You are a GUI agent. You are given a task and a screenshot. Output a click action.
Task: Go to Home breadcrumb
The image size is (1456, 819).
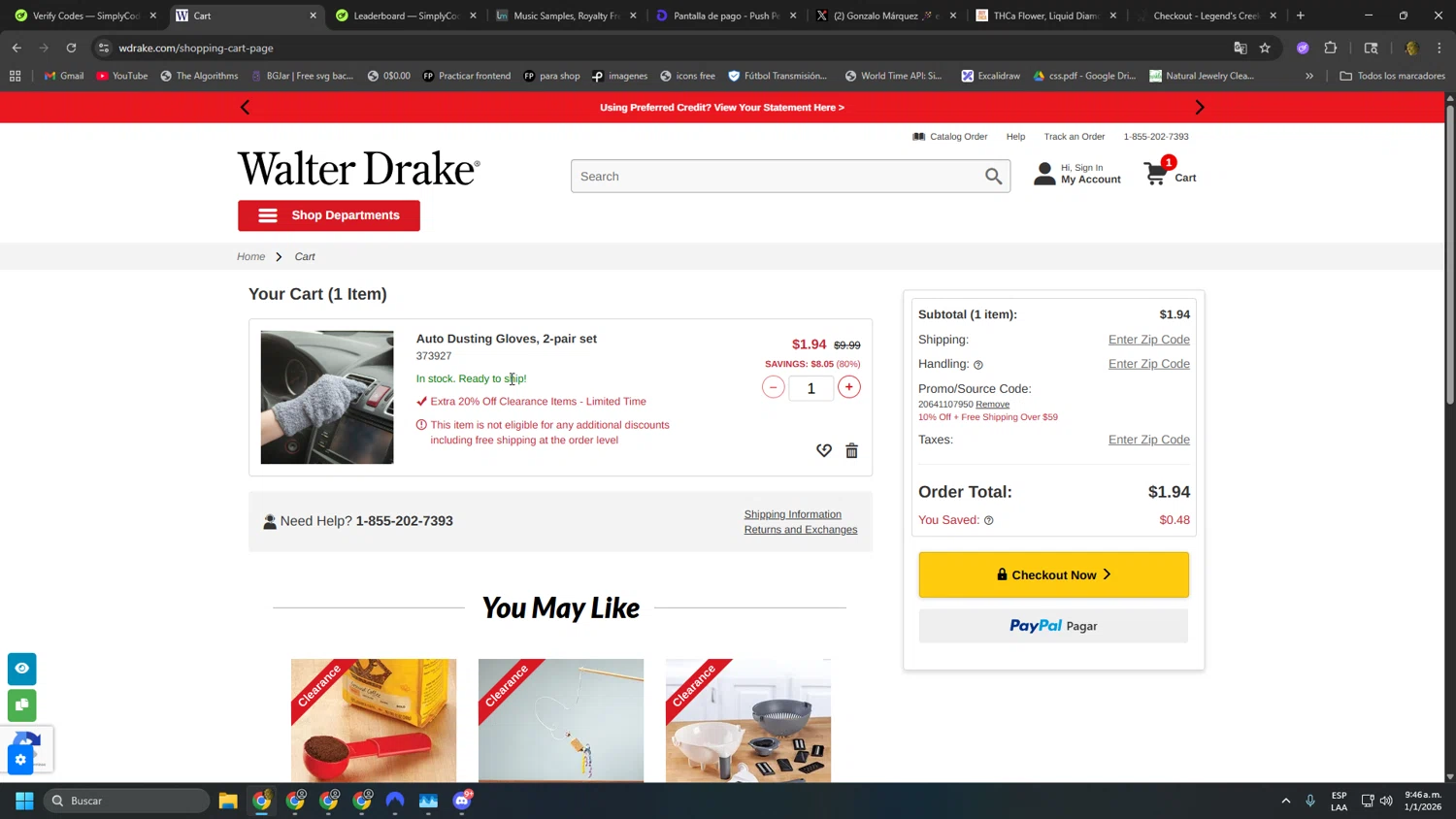pyautogui.click(x=250, y=256)
